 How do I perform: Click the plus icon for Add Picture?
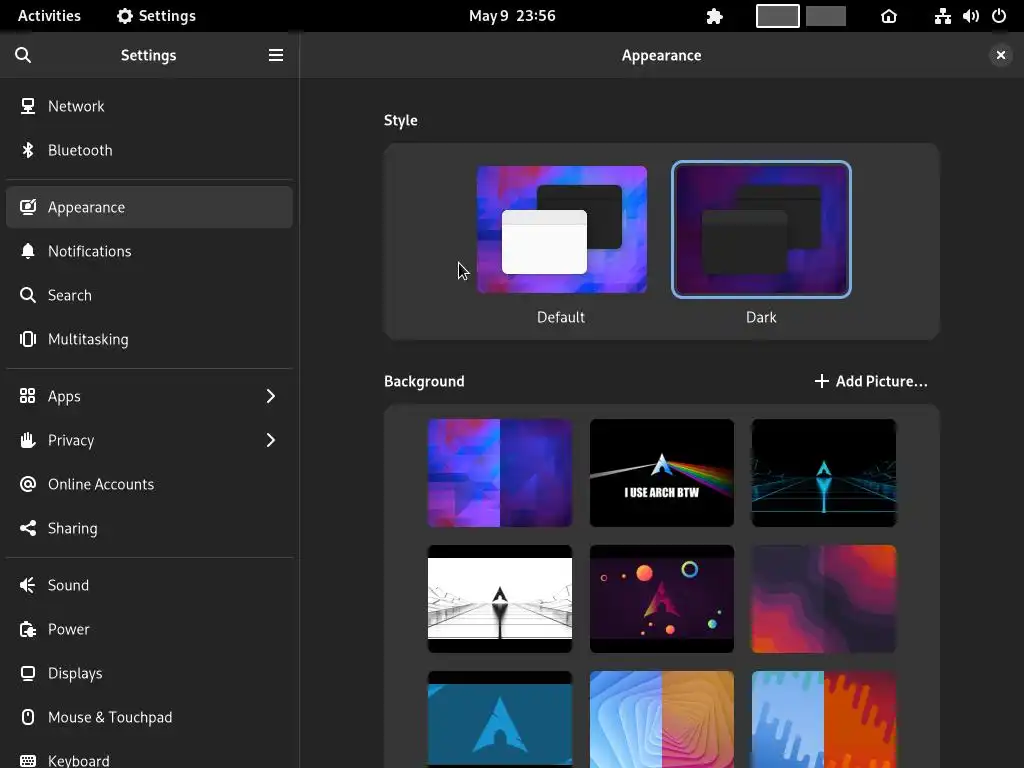coord(822,381)
